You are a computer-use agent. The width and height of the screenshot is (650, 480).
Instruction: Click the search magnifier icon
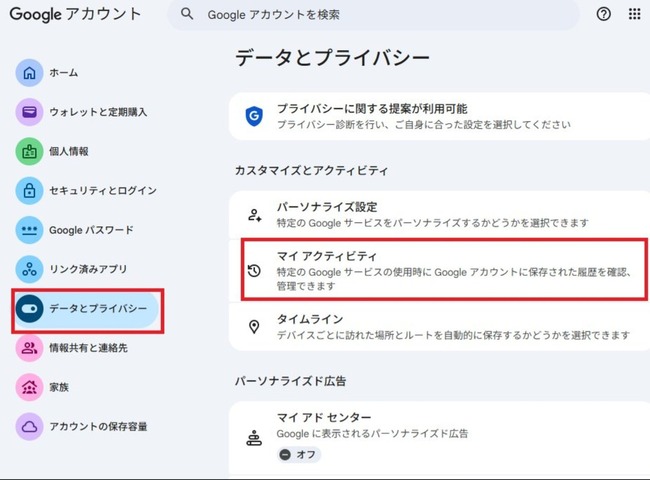(187, 14)
